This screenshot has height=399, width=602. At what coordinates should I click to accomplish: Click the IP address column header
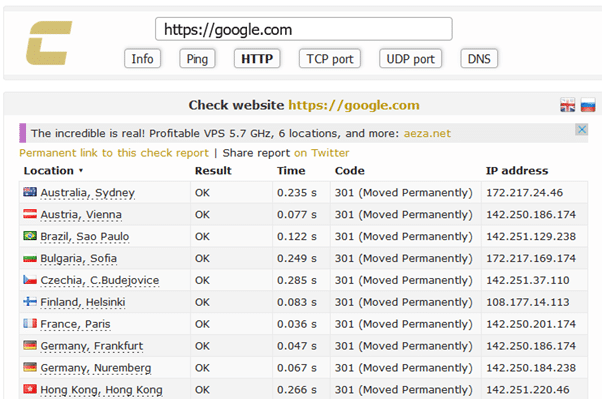coord(517,171)
